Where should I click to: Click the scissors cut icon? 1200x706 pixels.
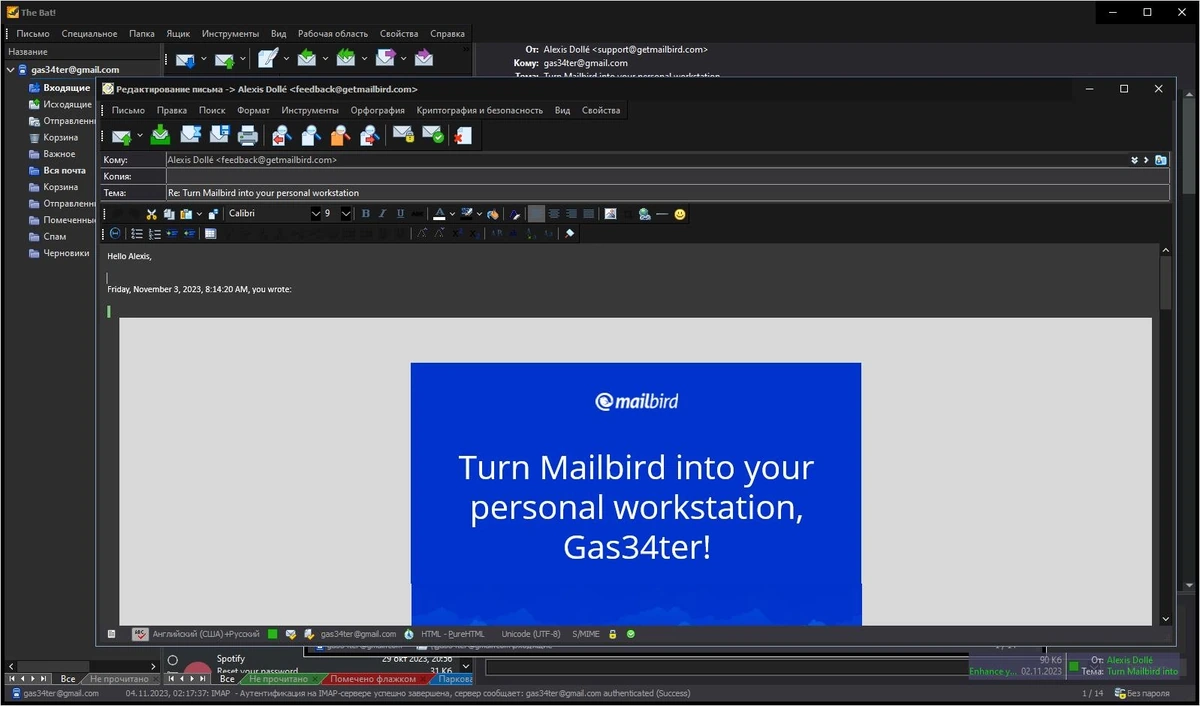(x=151, y=214)
